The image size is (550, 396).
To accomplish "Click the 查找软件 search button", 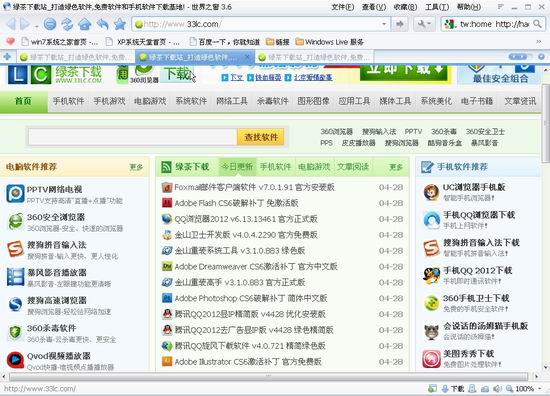I will pyautogui.click(x=261, y=137).
